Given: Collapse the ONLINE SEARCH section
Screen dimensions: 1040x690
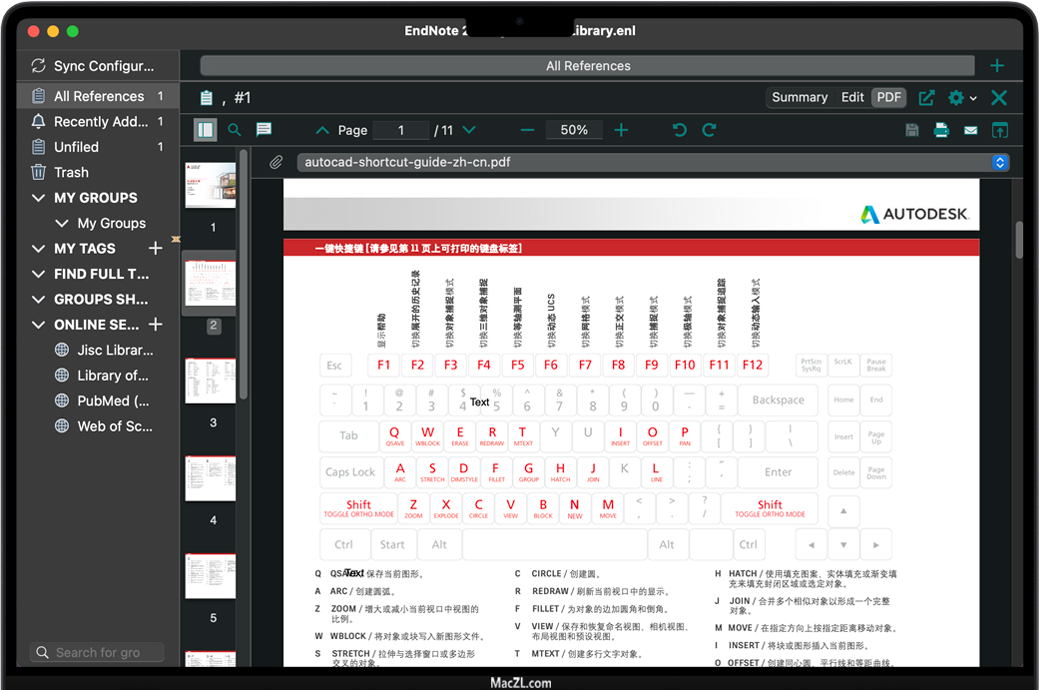Looking at the screenshot, I should click(x=39, y=325).
